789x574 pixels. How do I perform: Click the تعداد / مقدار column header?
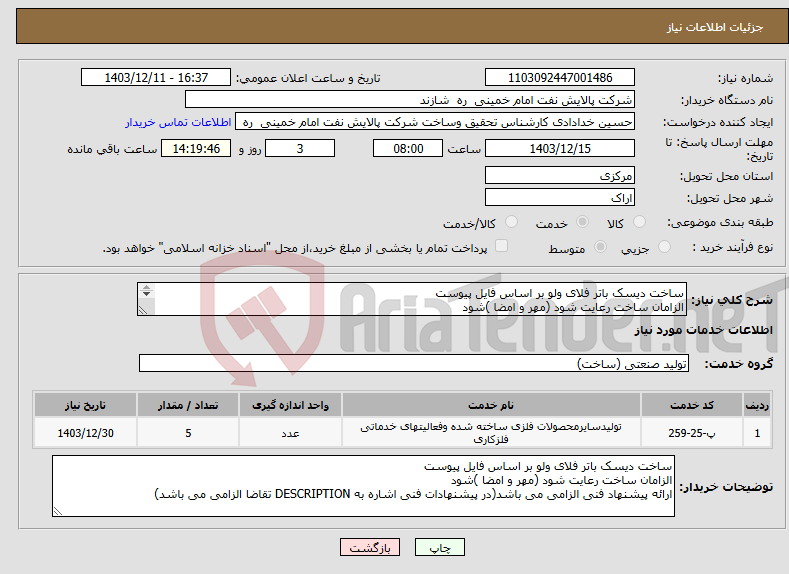click(188, 405)
